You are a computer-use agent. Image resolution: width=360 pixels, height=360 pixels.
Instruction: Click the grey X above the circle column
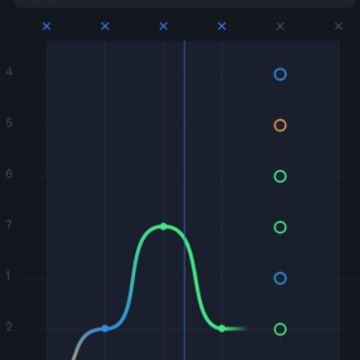click(x=280, y=26)
